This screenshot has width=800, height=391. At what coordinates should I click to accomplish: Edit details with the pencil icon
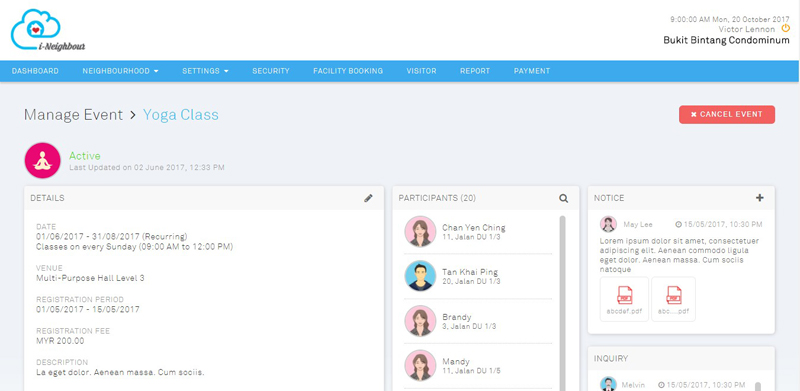pyautogui.click(x=368, y=198)
